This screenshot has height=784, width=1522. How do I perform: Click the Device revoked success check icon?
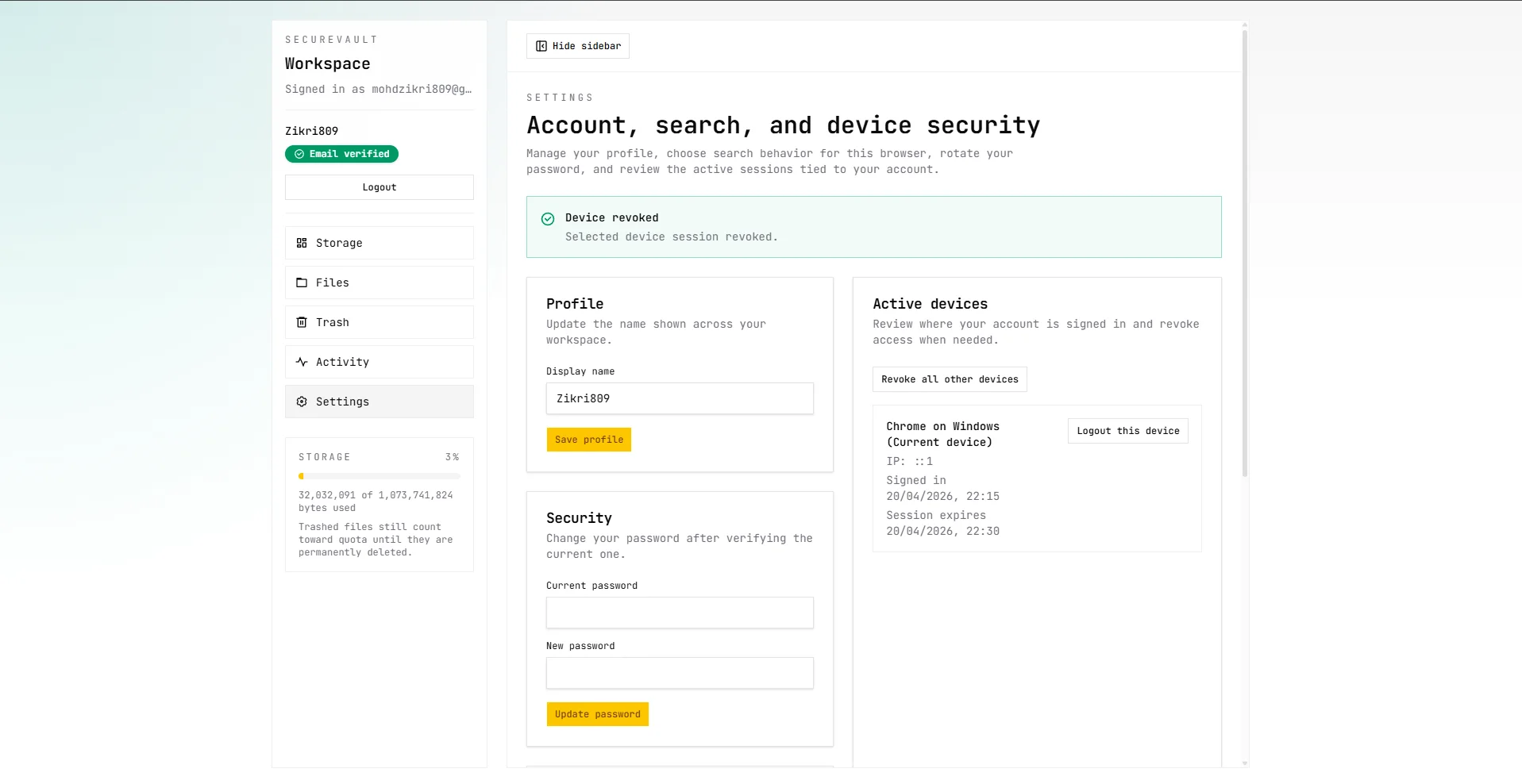pos(548,219)
